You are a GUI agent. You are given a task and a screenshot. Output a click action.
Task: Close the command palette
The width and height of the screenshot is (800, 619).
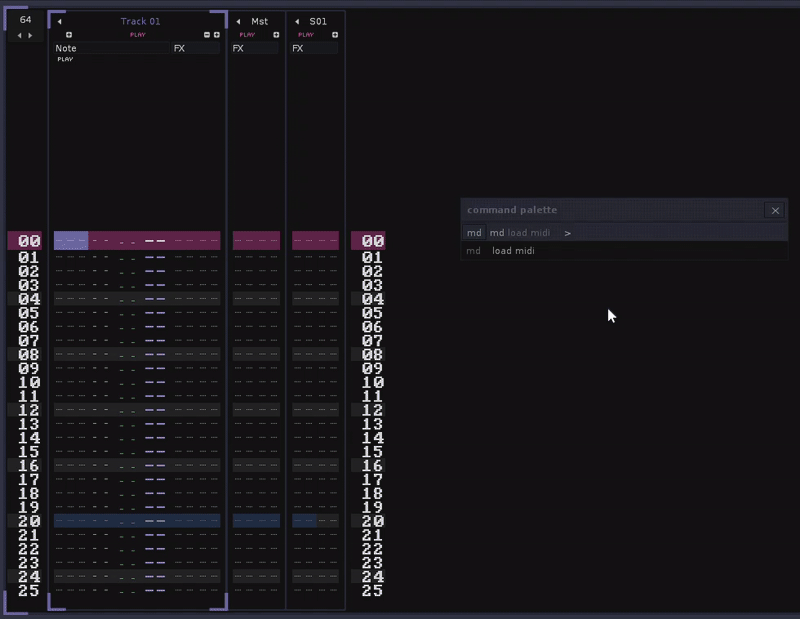coord(775,210)
